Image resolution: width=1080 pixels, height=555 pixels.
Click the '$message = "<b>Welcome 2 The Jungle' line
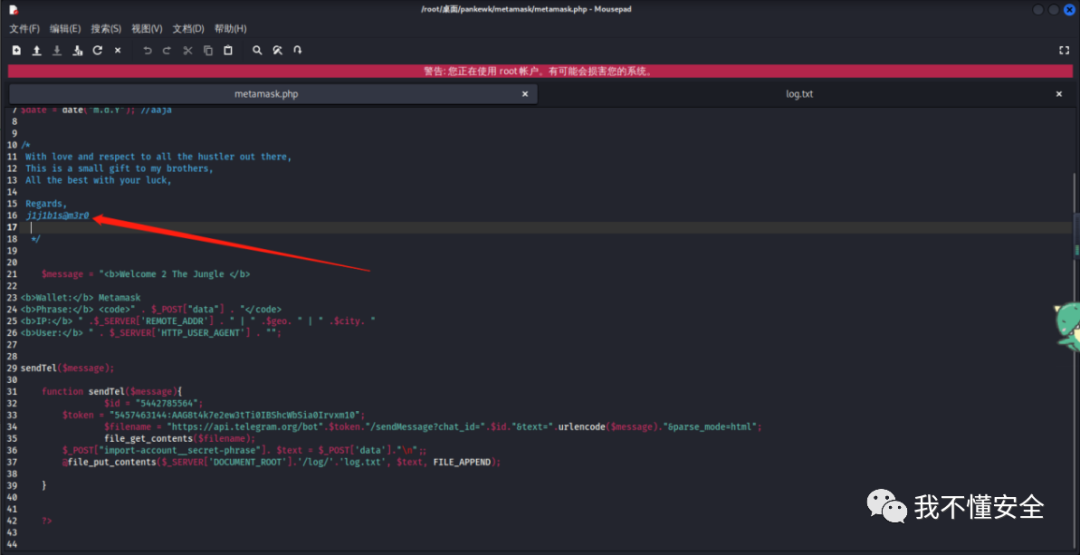[145, 274]
